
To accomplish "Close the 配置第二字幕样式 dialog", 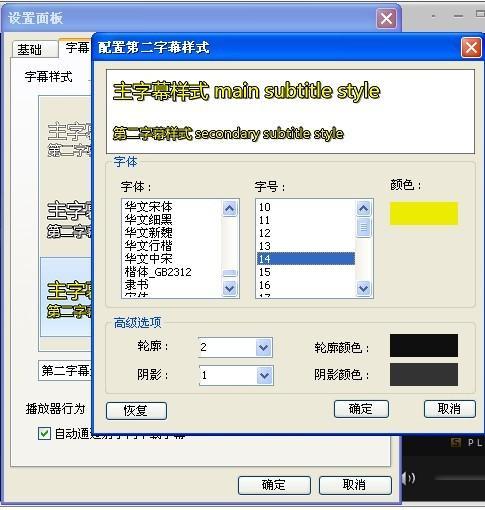I will pyautogui.click(x=471, y=48).
